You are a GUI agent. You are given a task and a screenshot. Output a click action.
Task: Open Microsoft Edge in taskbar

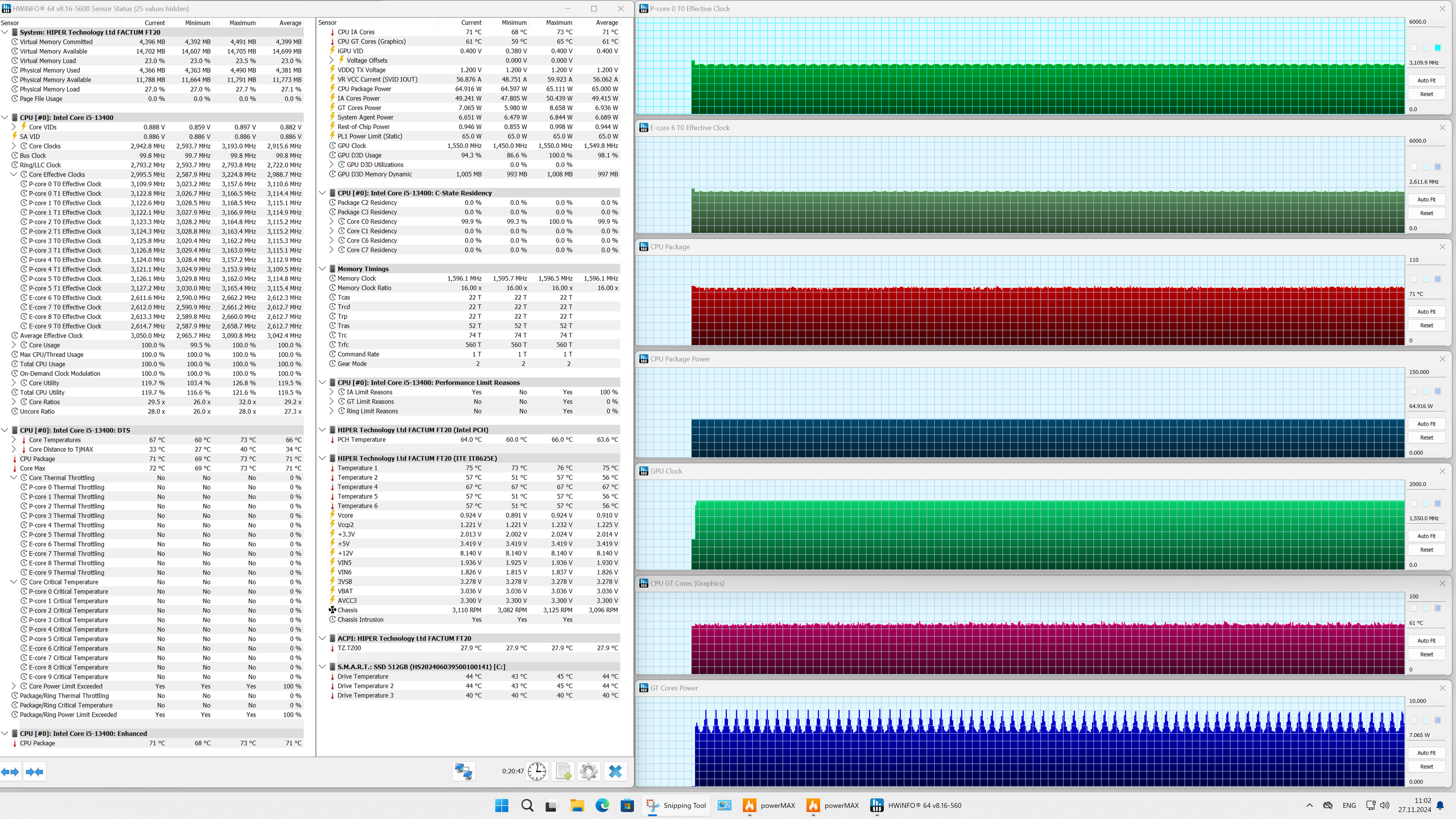click(602, 805)
